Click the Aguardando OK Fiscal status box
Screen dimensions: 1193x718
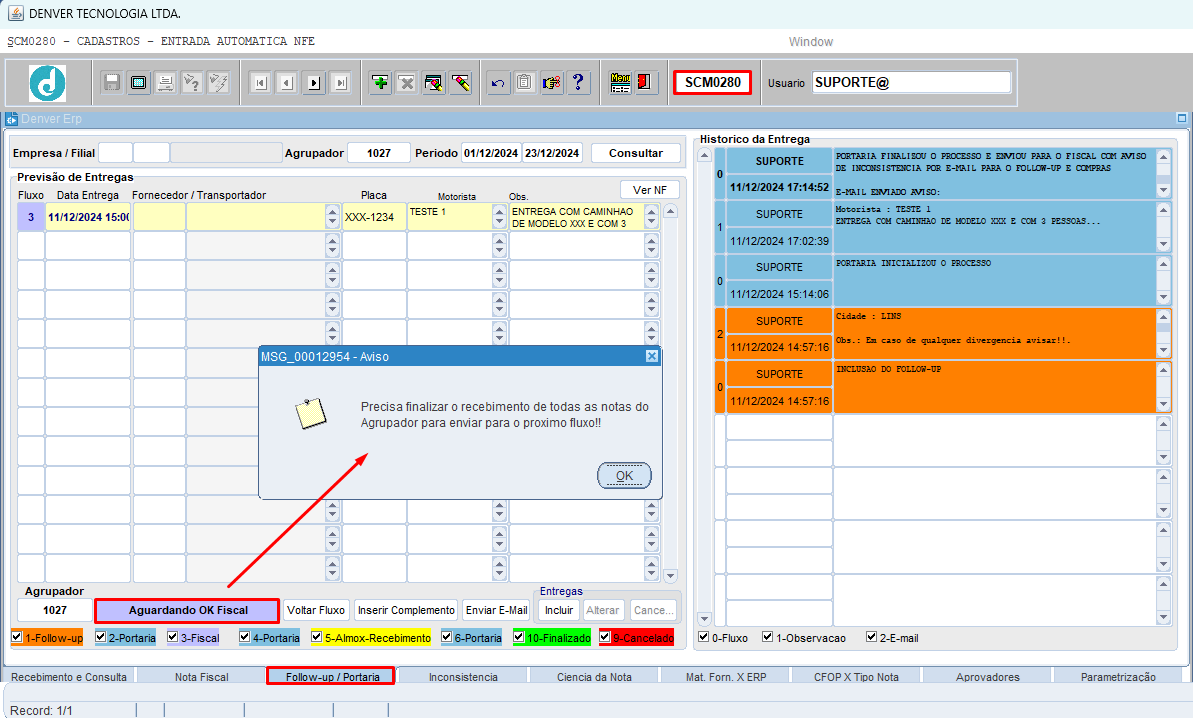click(x=187, y=610)
